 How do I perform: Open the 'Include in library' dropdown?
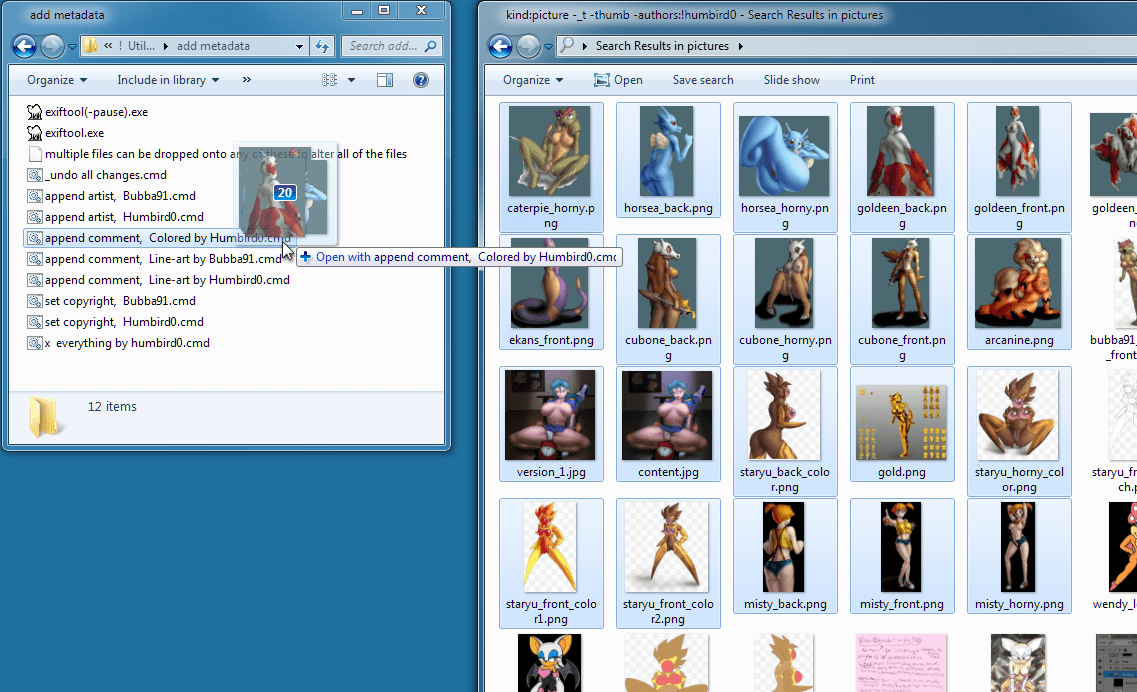(x=167, y=80)
